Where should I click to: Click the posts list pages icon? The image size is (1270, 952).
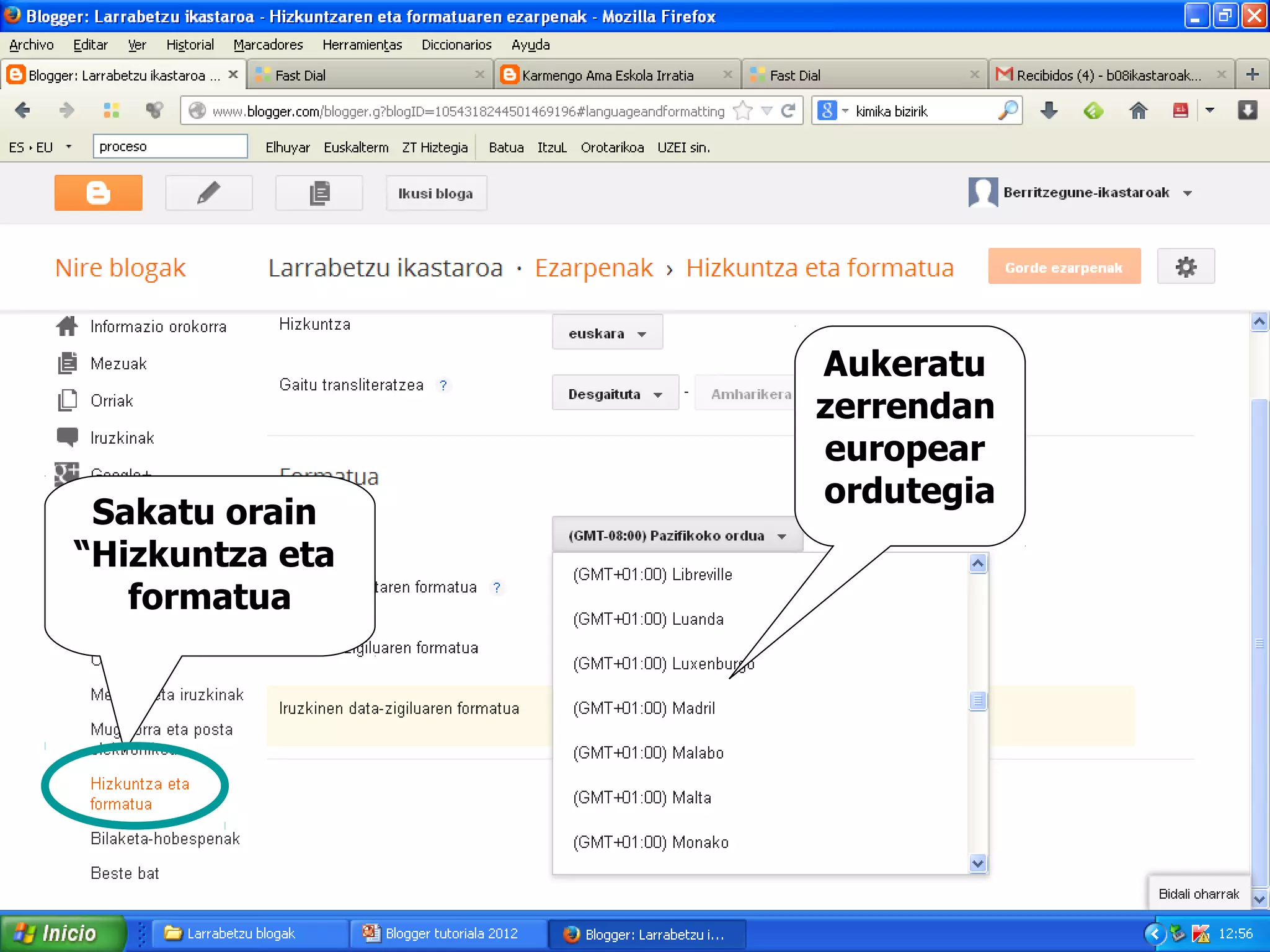[x=319, y=193]
